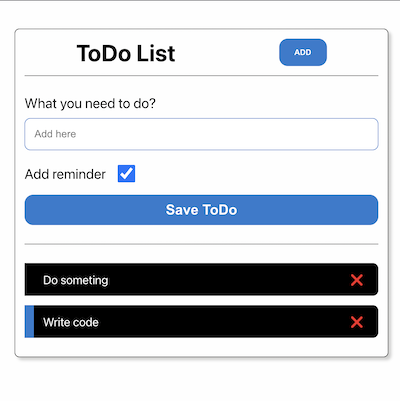Select the Write code todo item
This screenshot has height=401, width=400.
click(201, 322)
